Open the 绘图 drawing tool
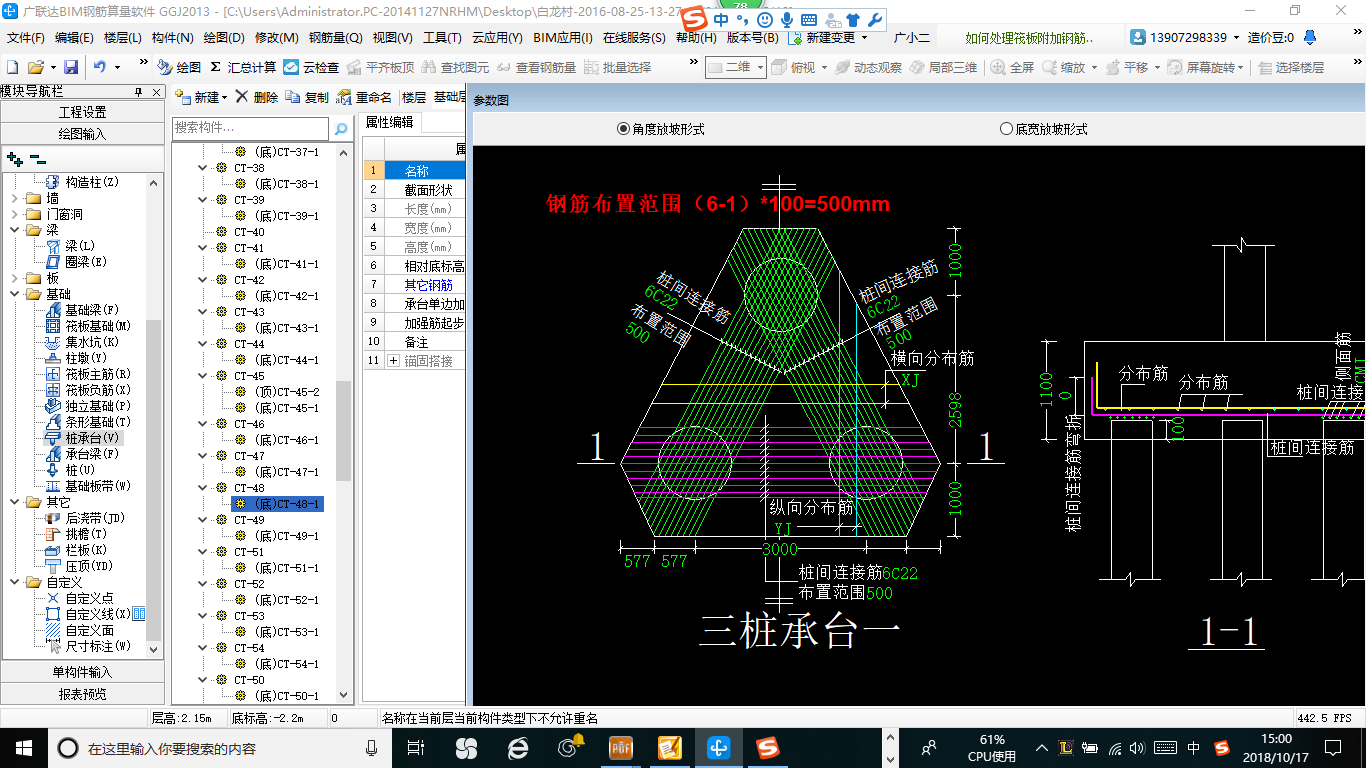Screen dimensions: 1366x768 coord(179,67)
